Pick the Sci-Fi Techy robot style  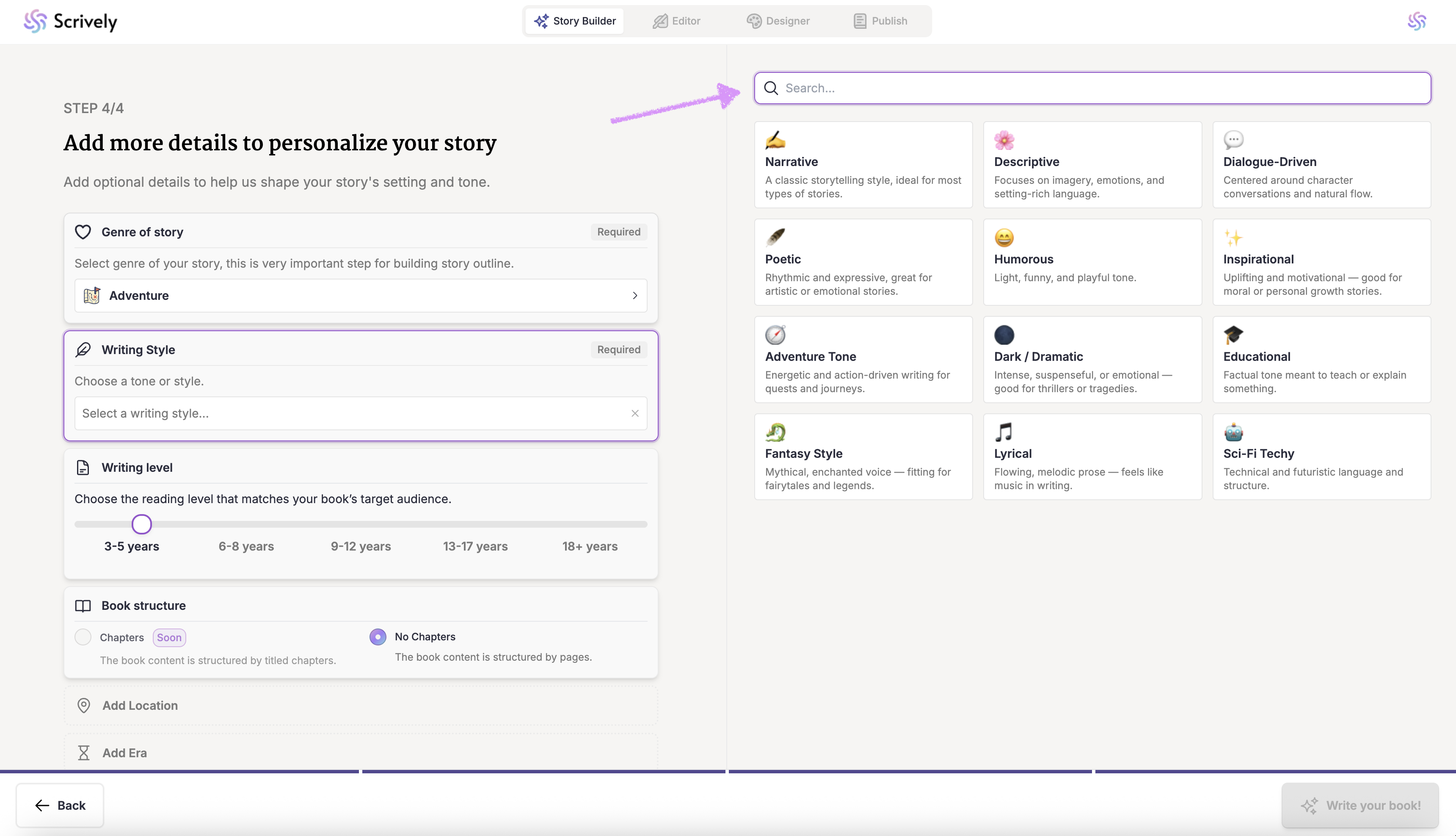tap(1321, 457)
